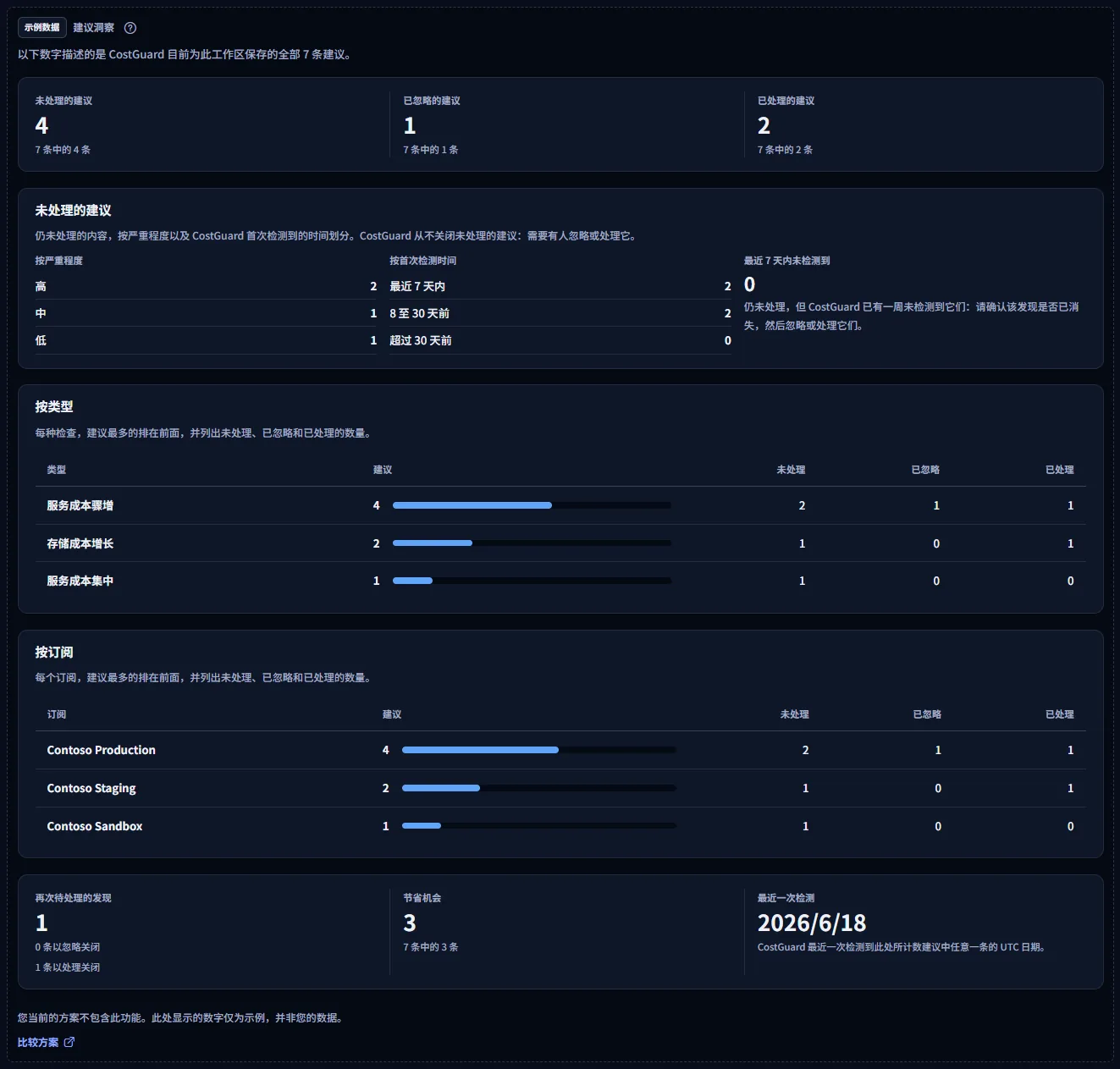1120x1069 pixels.
Task: Click the 高 severity row label
Action: [41, 286]
